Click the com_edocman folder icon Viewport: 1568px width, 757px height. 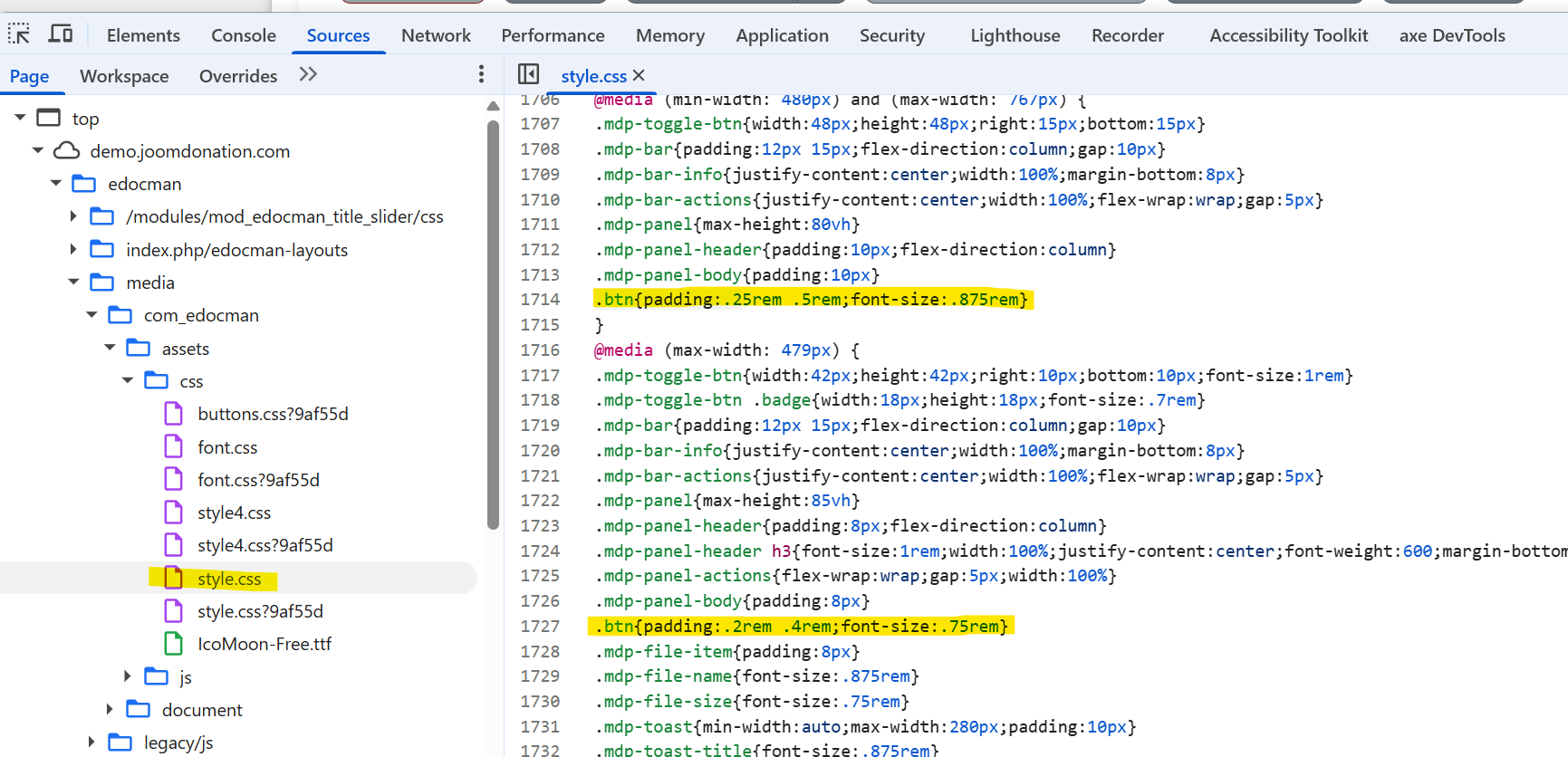click(x=120, y=315)
